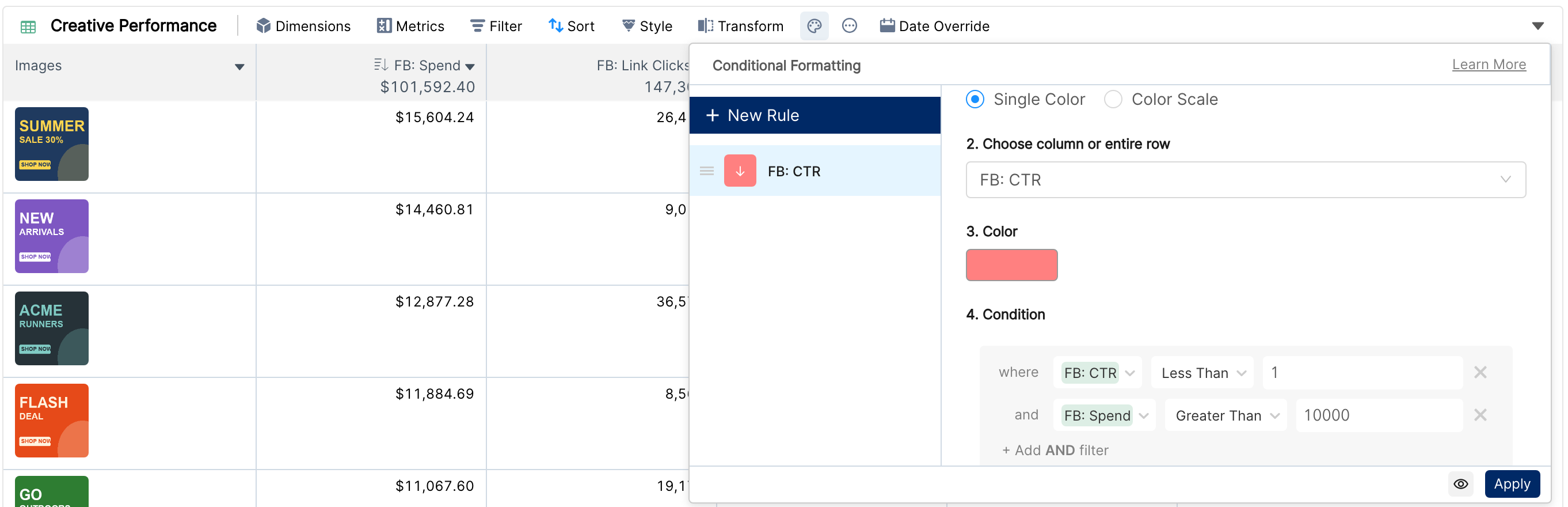Image resolution: width=1568 pixels, height=507 pixels.
Task: Click Add AND filter
Action: point(1055,451)
